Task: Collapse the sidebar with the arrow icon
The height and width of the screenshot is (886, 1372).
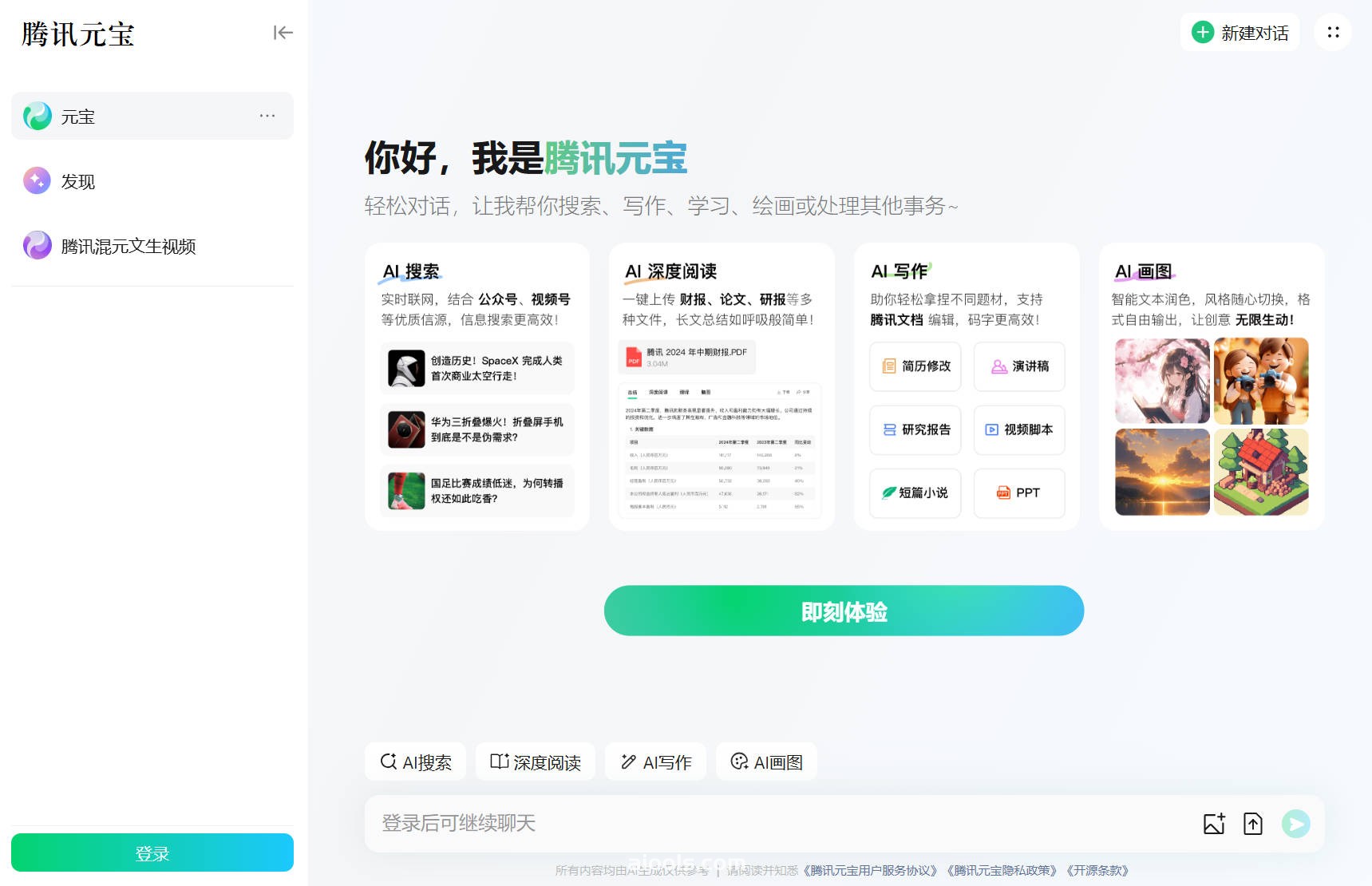Action: pyautogui.click(x=283, y=33)
